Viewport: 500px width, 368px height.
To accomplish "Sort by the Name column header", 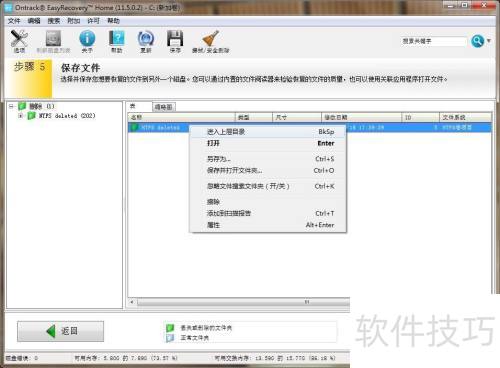I will pyautogui.click(x=182, y=117).
